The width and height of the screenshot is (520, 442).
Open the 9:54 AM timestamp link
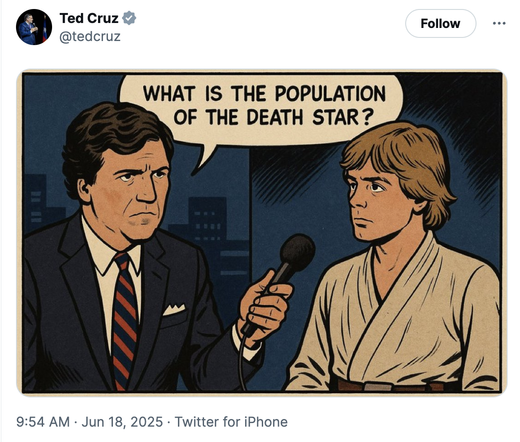[x=43, y=422]
